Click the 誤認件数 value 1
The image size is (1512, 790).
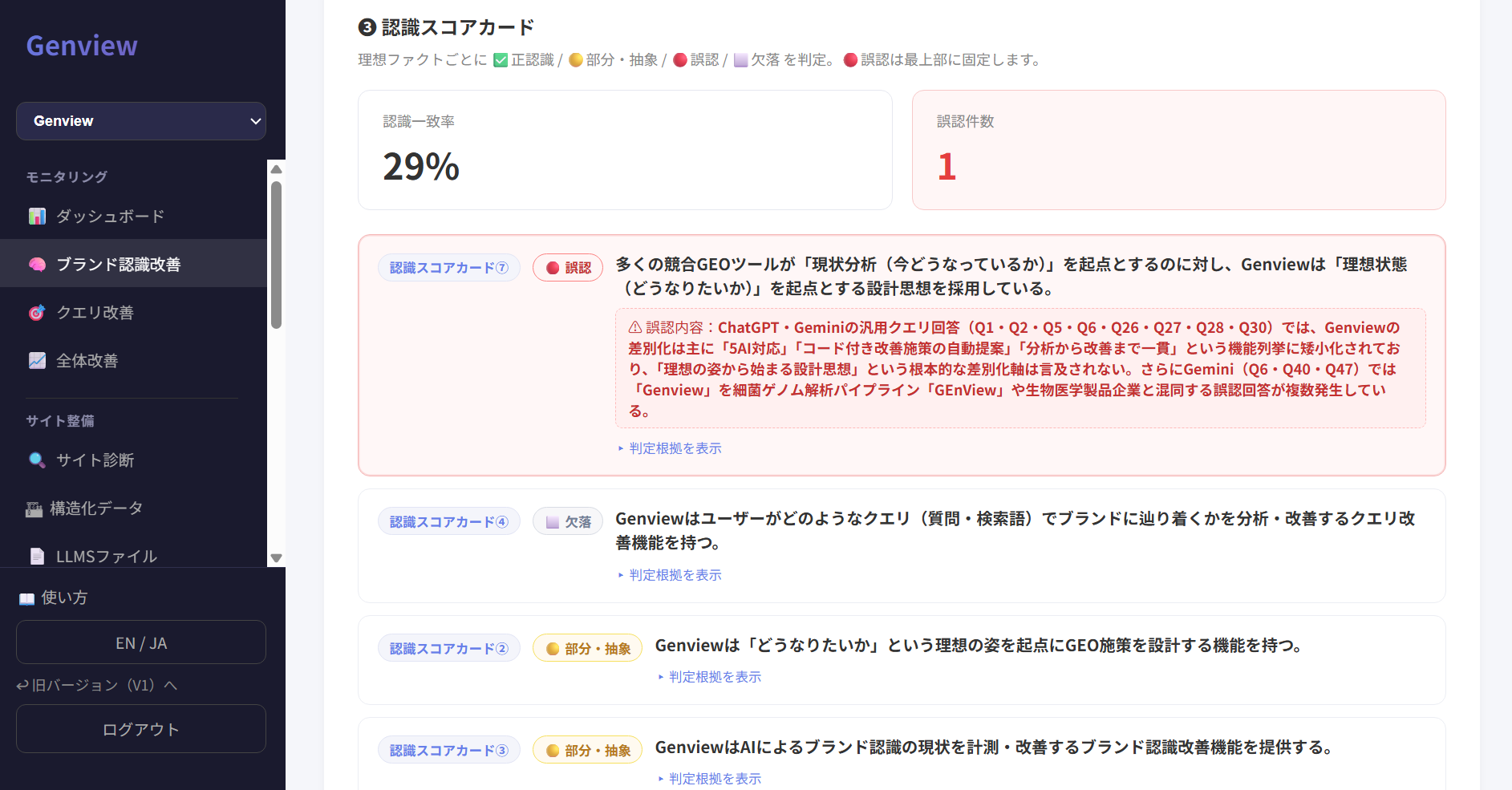pos(947,167)
